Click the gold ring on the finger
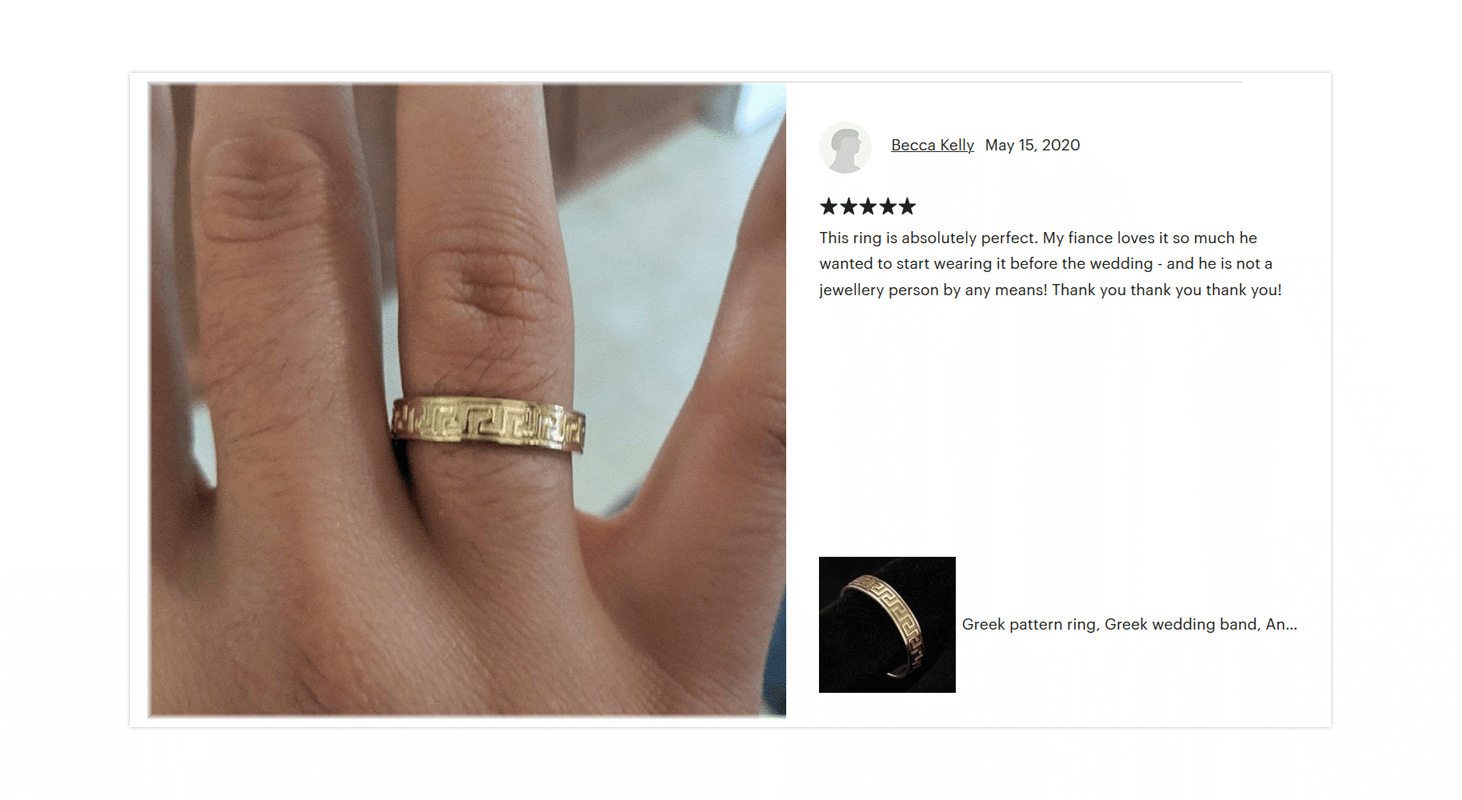This screenshot has width=1462, height=800. (x=487, y=425)
